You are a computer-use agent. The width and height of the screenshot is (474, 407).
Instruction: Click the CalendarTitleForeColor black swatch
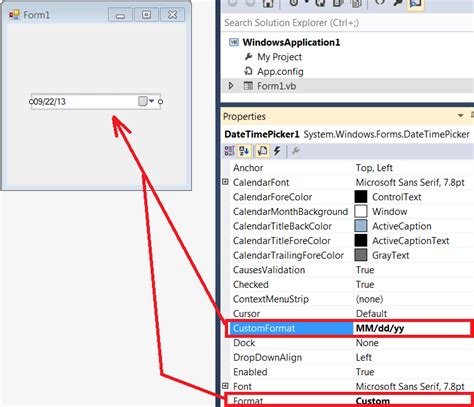[x=361, y=240]
